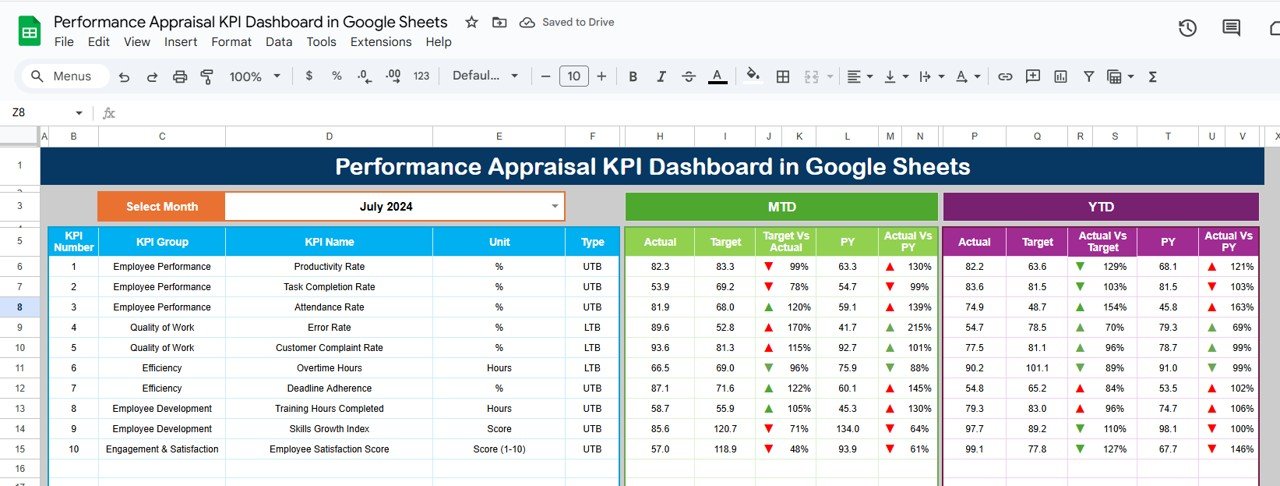Screen dimensions: 1280x486
Task: Toggle strikethrough formatting
Action: pos(689,76)
